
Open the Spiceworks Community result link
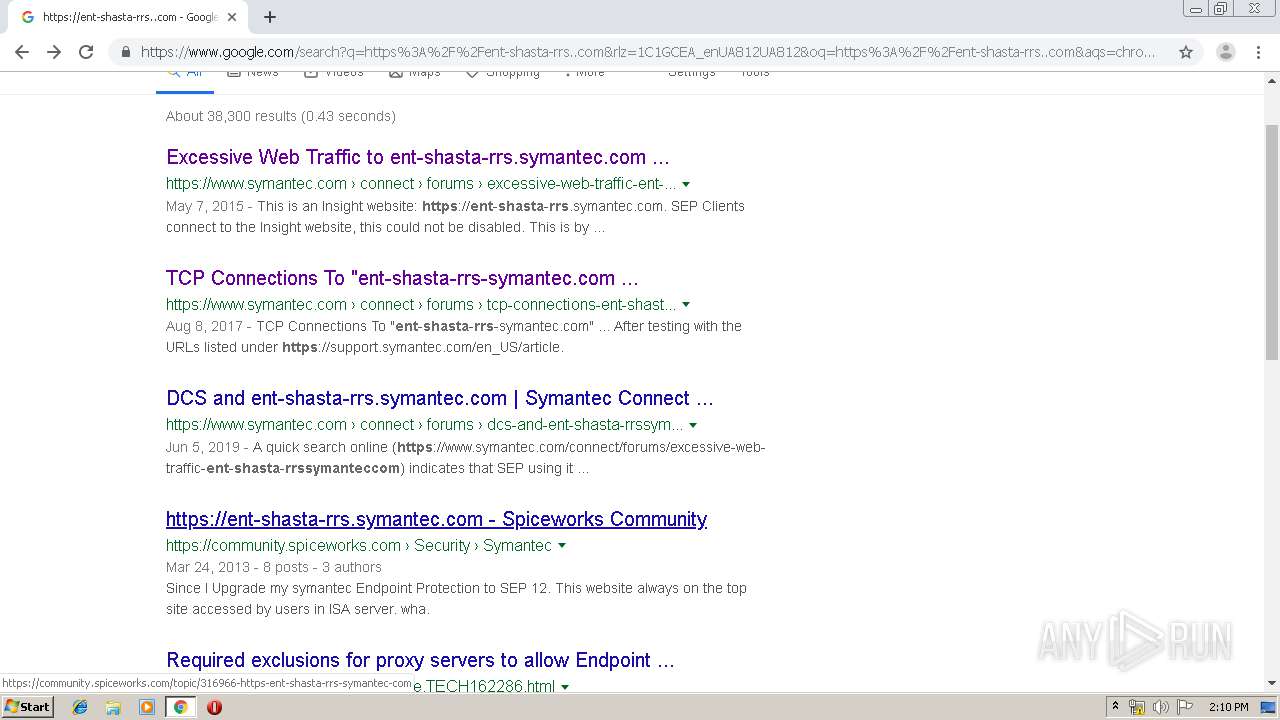pyautogui.click(x=436, y=519)
